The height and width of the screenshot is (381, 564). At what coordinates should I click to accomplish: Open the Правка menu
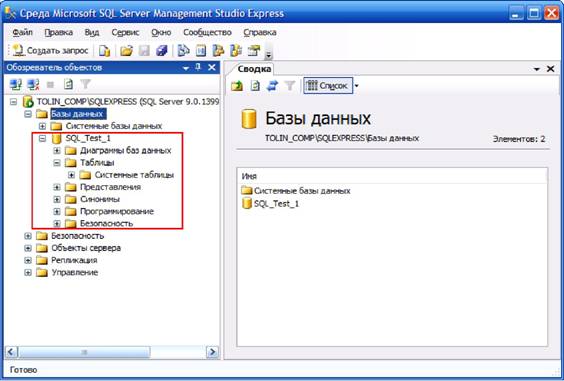coord(59,32)
